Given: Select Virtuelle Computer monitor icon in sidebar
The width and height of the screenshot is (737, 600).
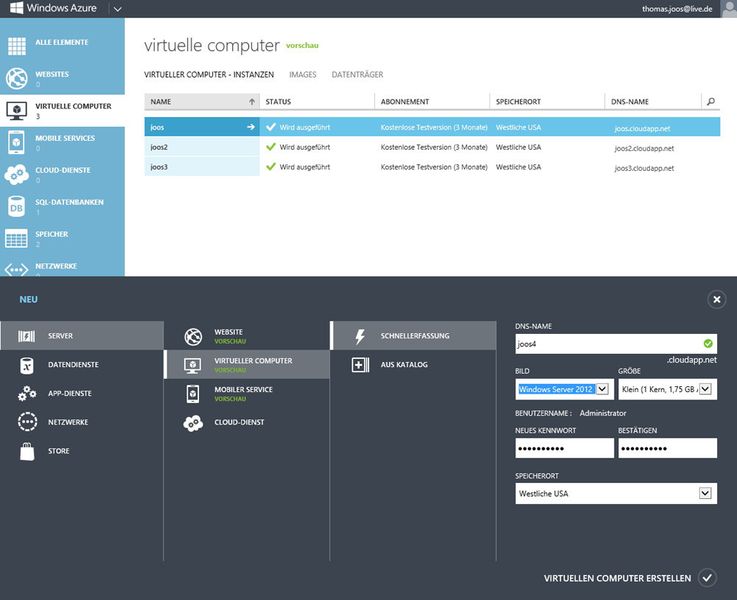Looking at the screenshot, I should click(17, 110).
